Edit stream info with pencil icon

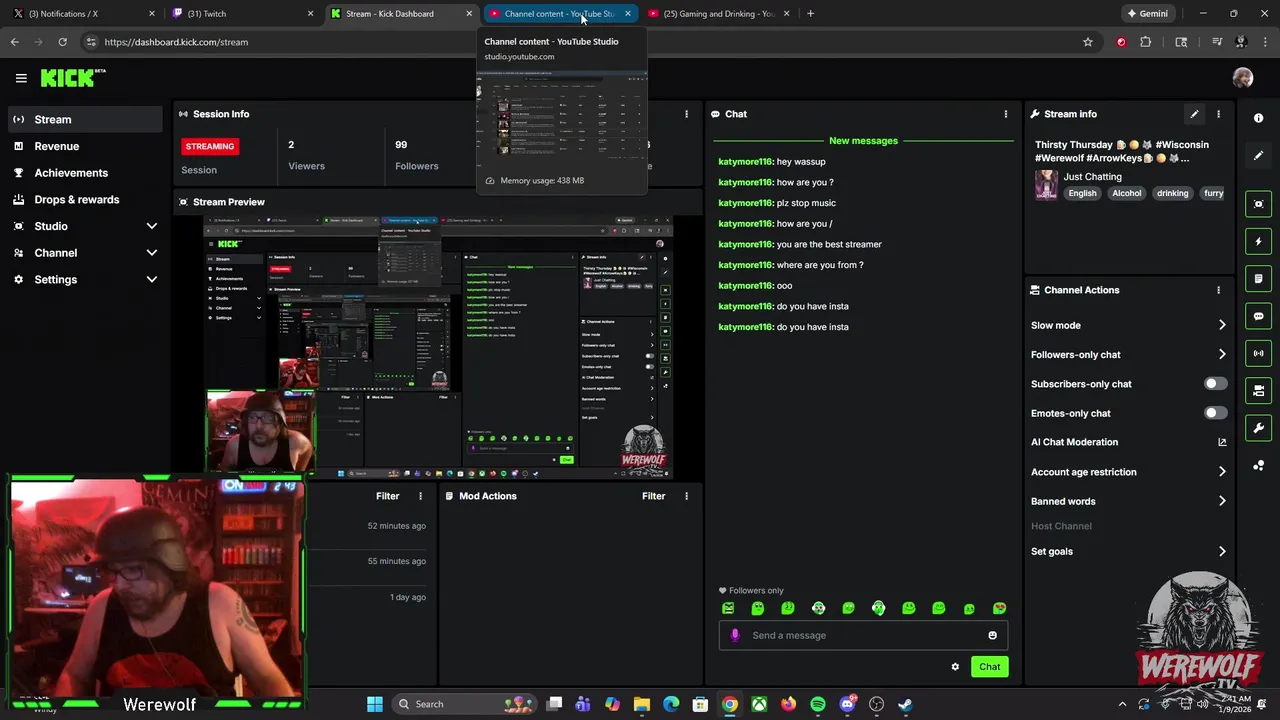(x=1194, y=114)
